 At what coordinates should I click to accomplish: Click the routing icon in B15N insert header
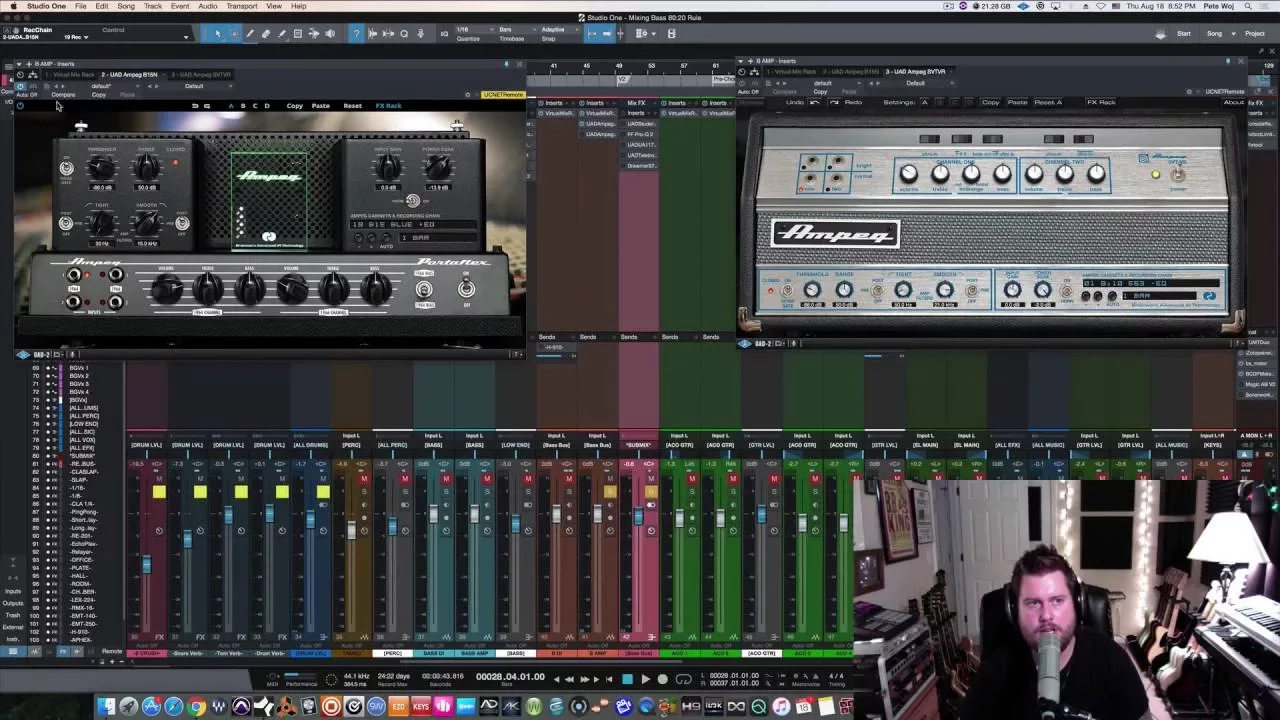point(33,74)
